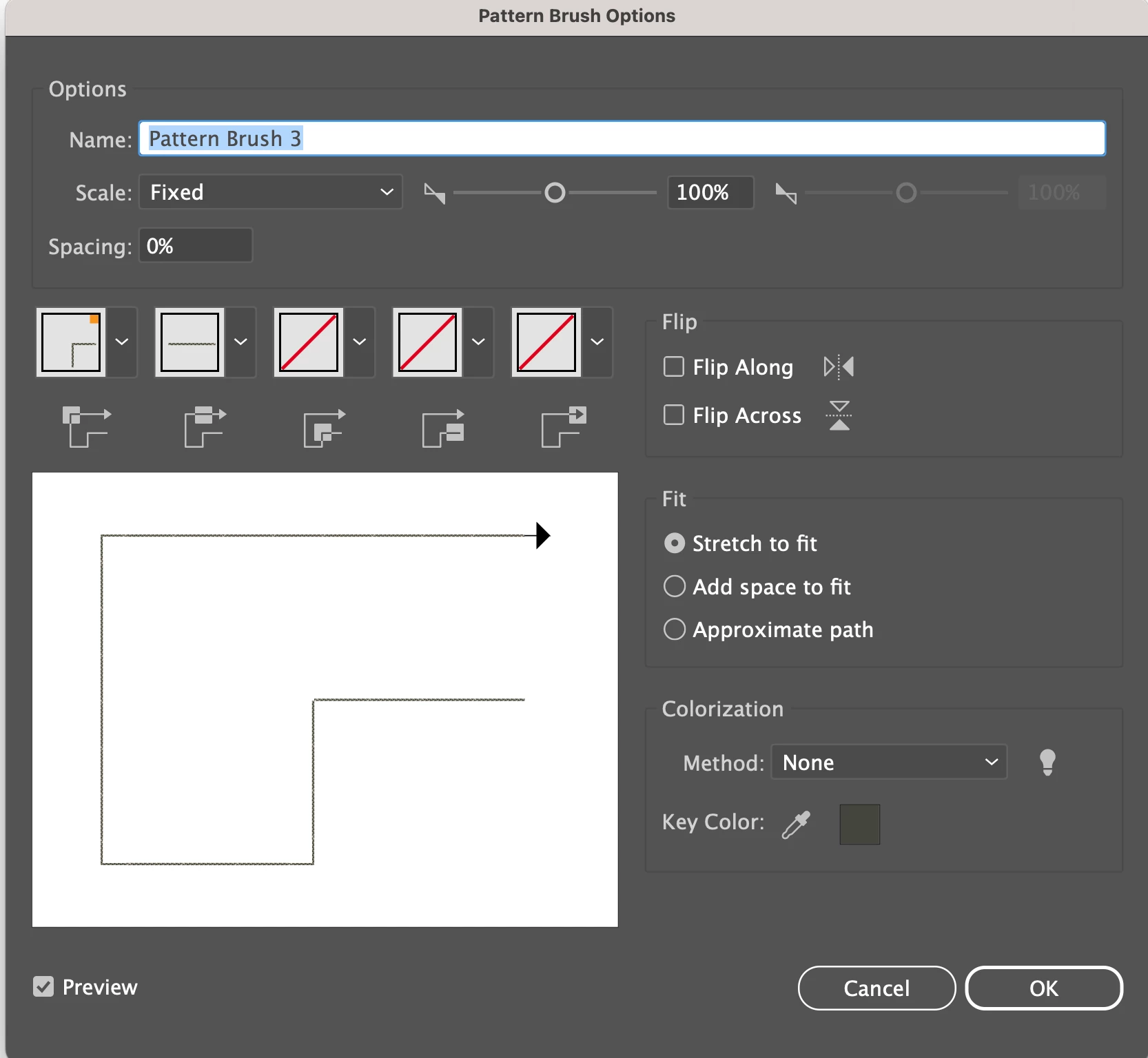Click the Cancel button
Image resolution: width=1148 pixels, height=1058 pixels.
click(x=877, y=988)
